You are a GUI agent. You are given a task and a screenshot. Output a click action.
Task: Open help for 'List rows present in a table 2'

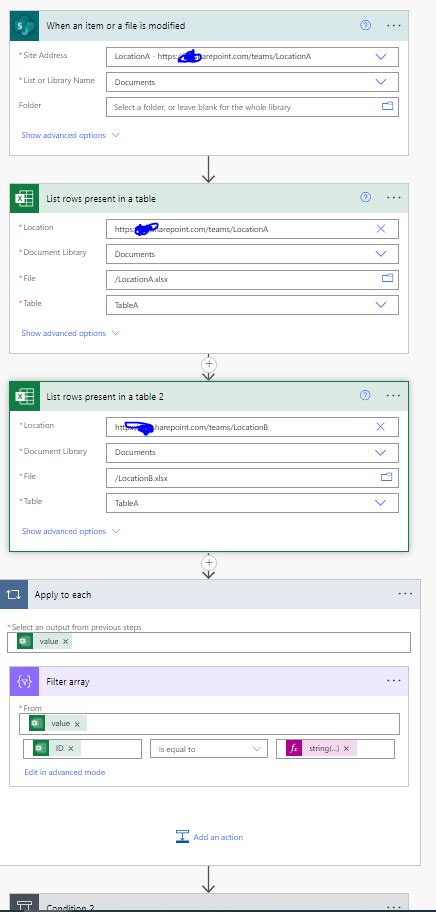coord(365,396)
